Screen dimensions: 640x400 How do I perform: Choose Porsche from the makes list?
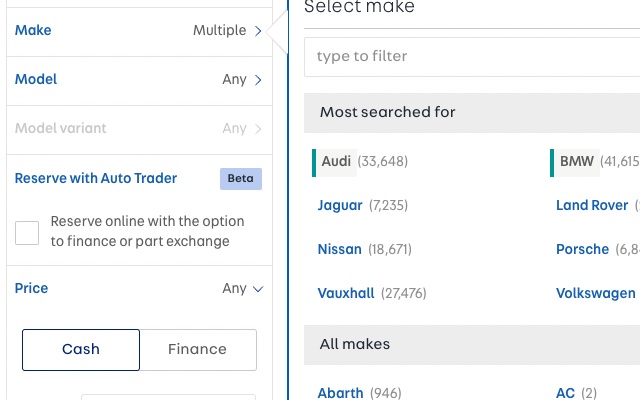click(x=582, y=250)
